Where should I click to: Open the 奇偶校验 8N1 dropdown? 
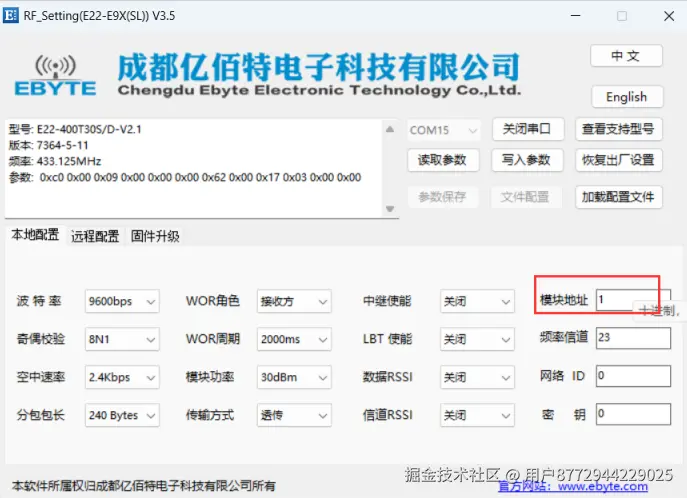[x=122, y=339]
